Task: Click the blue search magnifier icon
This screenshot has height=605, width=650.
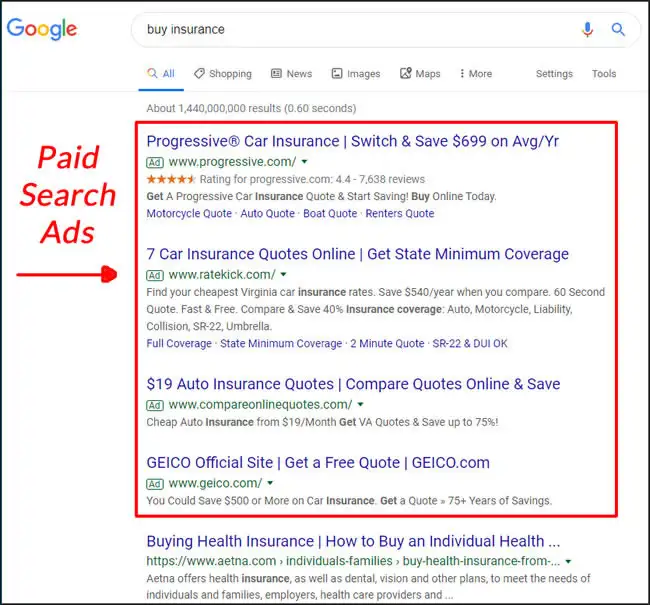Action: point(618,29)
